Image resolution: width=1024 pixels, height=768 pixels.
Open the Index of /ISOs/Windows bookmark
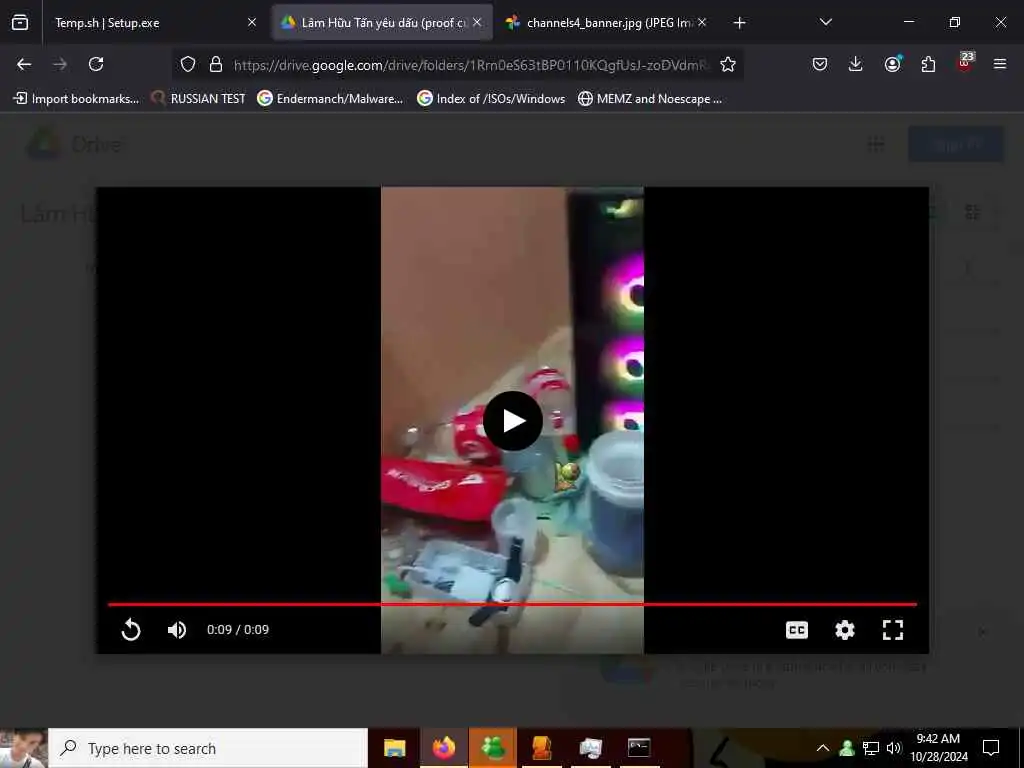[x=491, y=99]
